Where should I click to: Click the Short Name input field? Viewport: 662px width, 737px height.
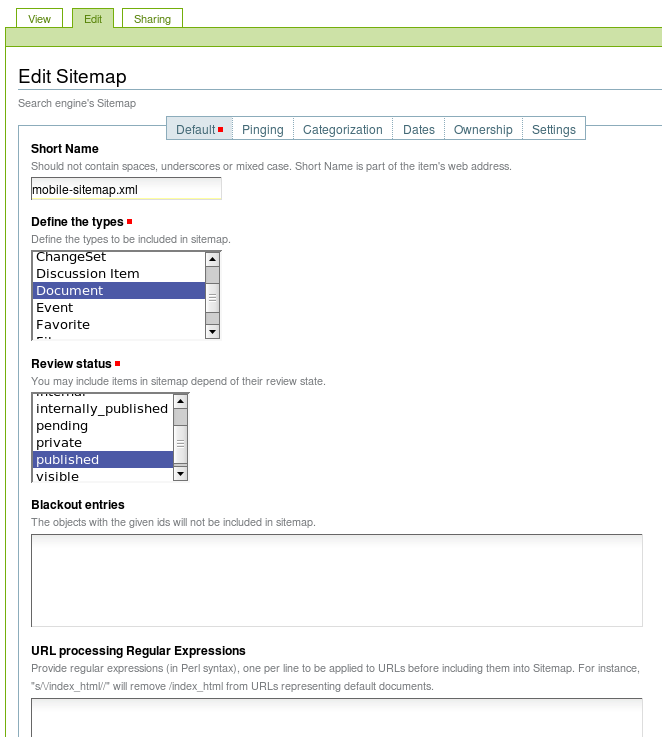click(x=126, y=189)
